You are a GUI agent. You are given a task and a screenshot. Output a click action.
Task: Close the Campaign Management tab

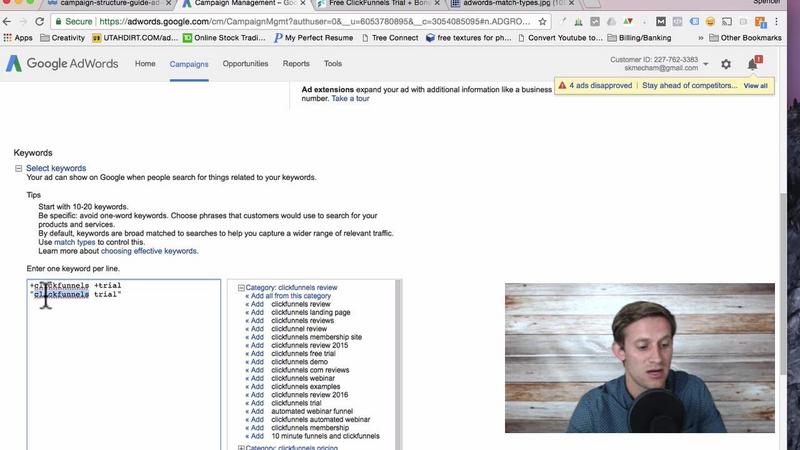click(x=303, y=3)
